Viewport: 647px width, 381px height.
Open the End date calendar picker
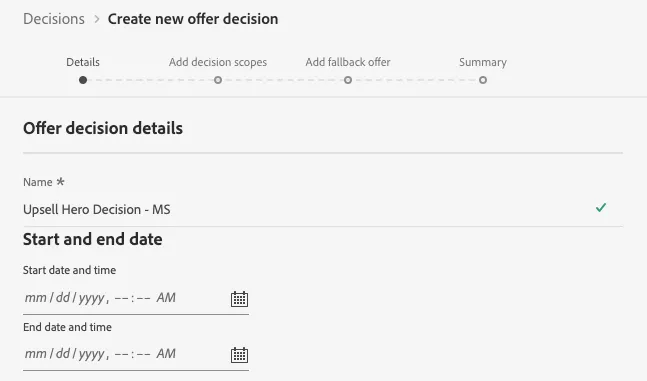pyautogui.click(x=239, y=355)
